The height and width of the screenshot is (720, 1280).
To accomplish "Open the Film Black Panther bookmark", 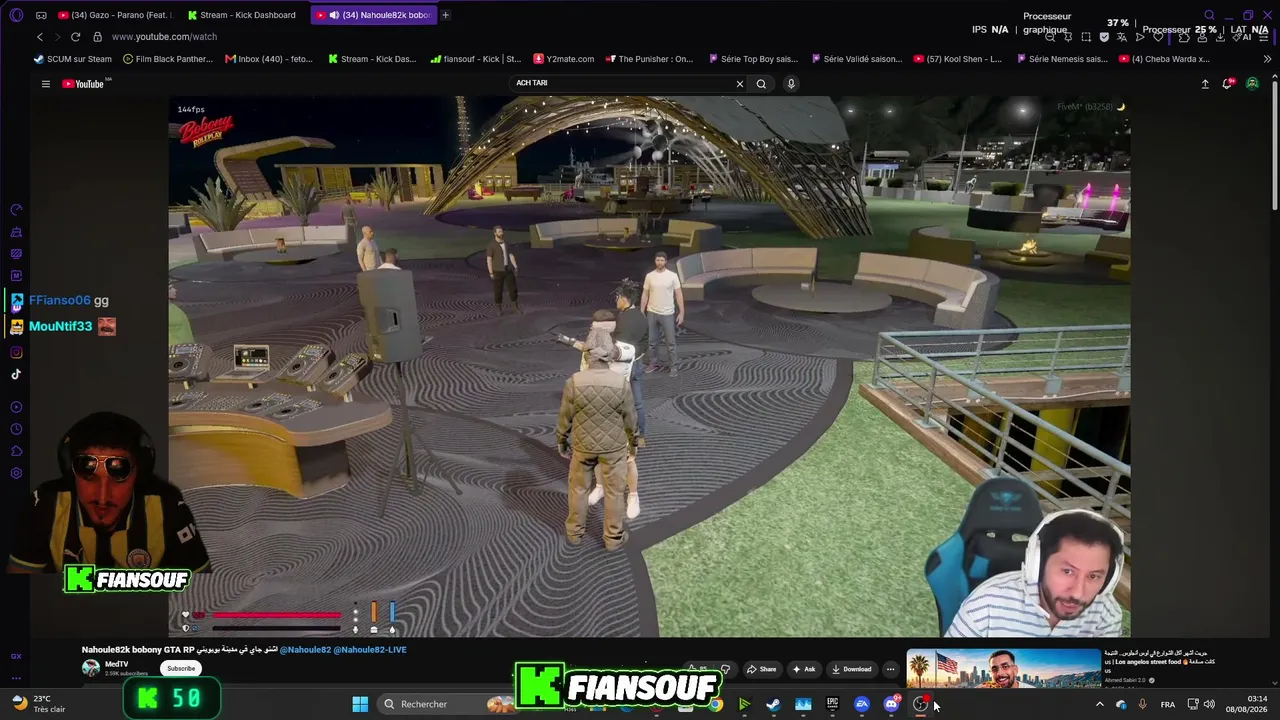I will (167, 59).
